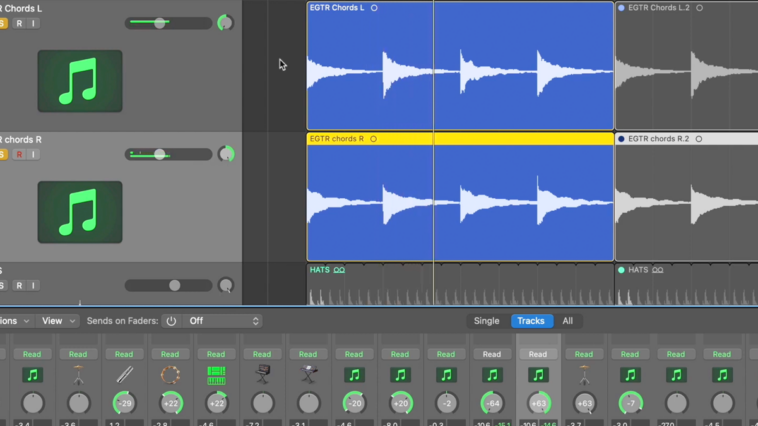Click the mixer pan knob showing -29

(x=125, y=403)
